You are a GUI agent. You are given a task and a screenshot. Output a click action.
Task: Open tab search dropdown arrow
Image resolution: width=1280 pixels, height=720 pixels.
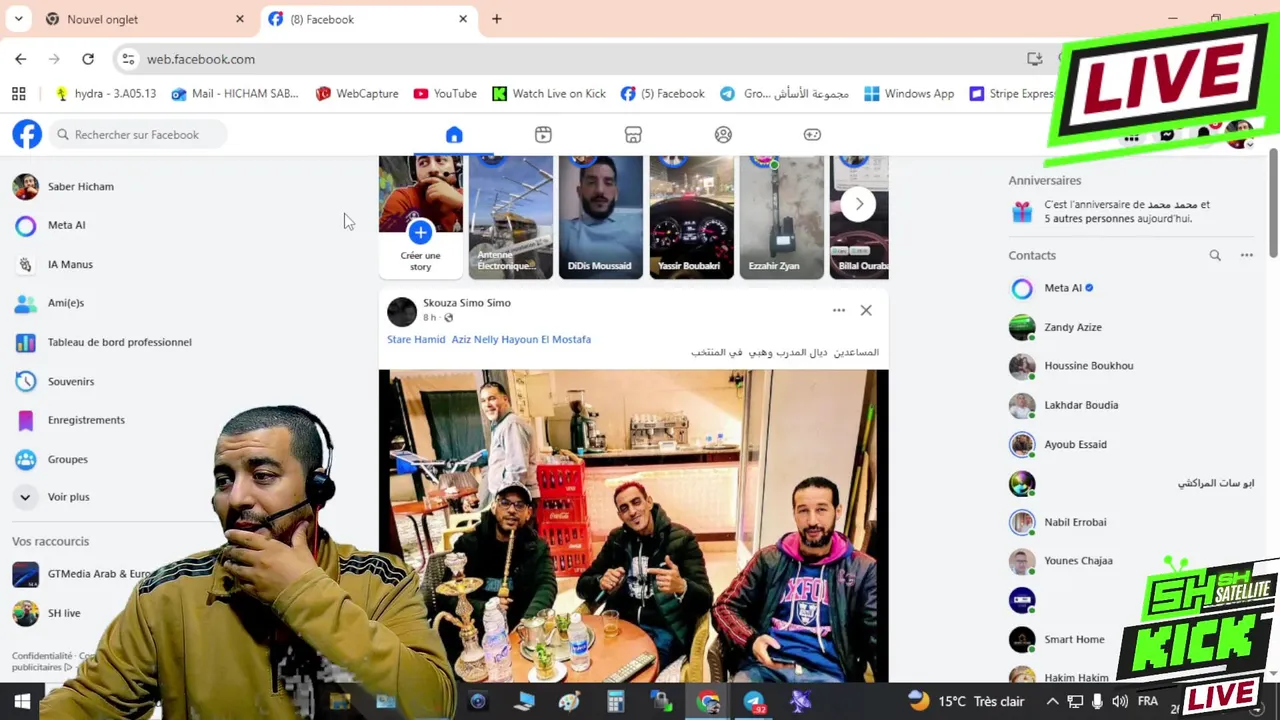tap(16, 19)
